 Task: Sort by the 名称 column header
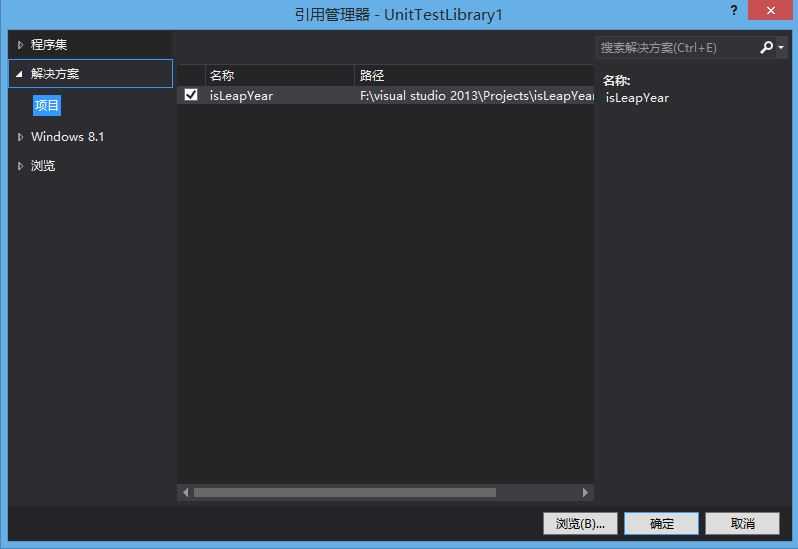[279, 75]
